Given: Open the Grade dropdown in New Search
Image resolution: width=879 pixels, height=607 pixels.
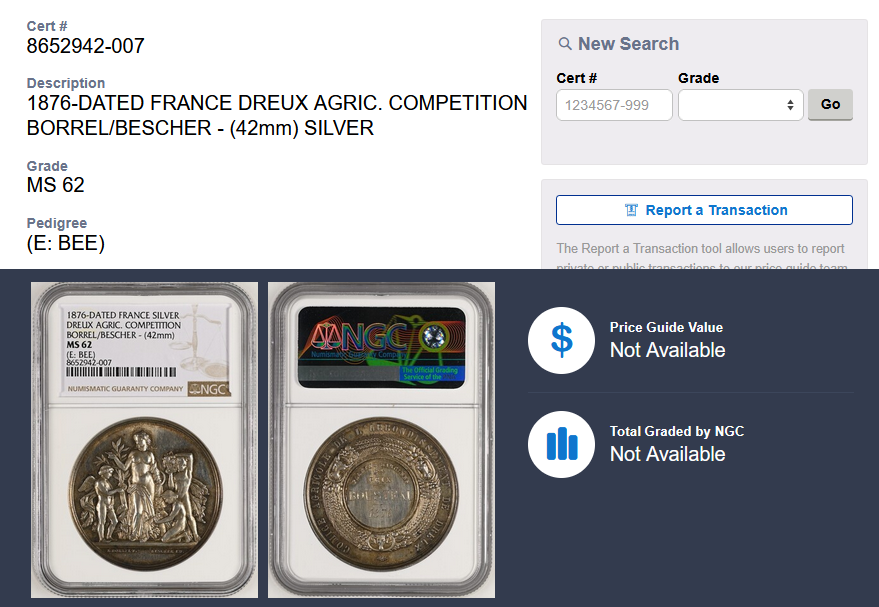Looking at the screenshot, I should [741, 105].
